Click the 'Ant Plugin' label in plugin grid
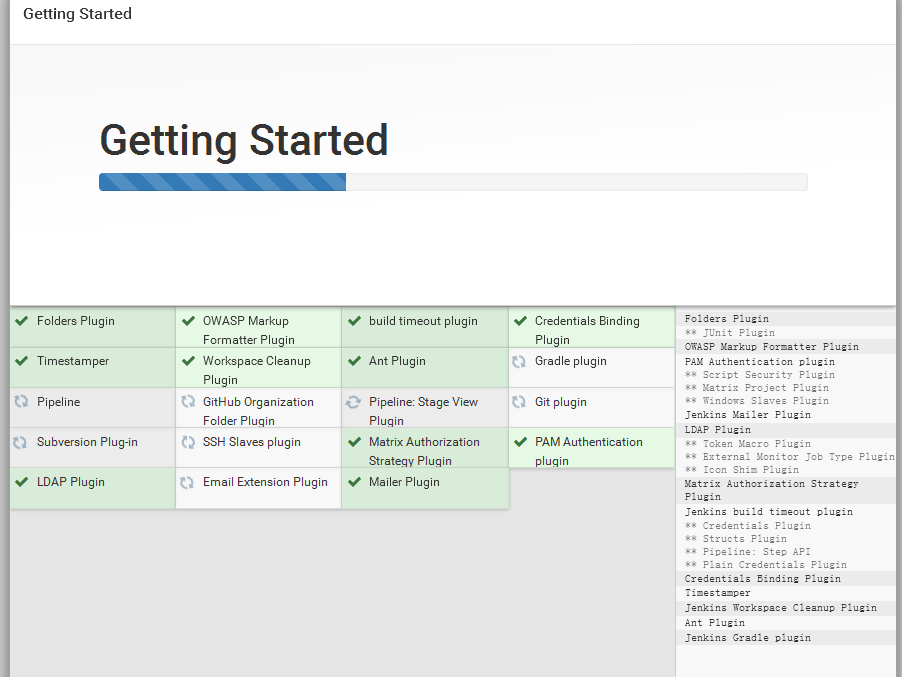This screenshot has height=677, width=902. point(398,361)
